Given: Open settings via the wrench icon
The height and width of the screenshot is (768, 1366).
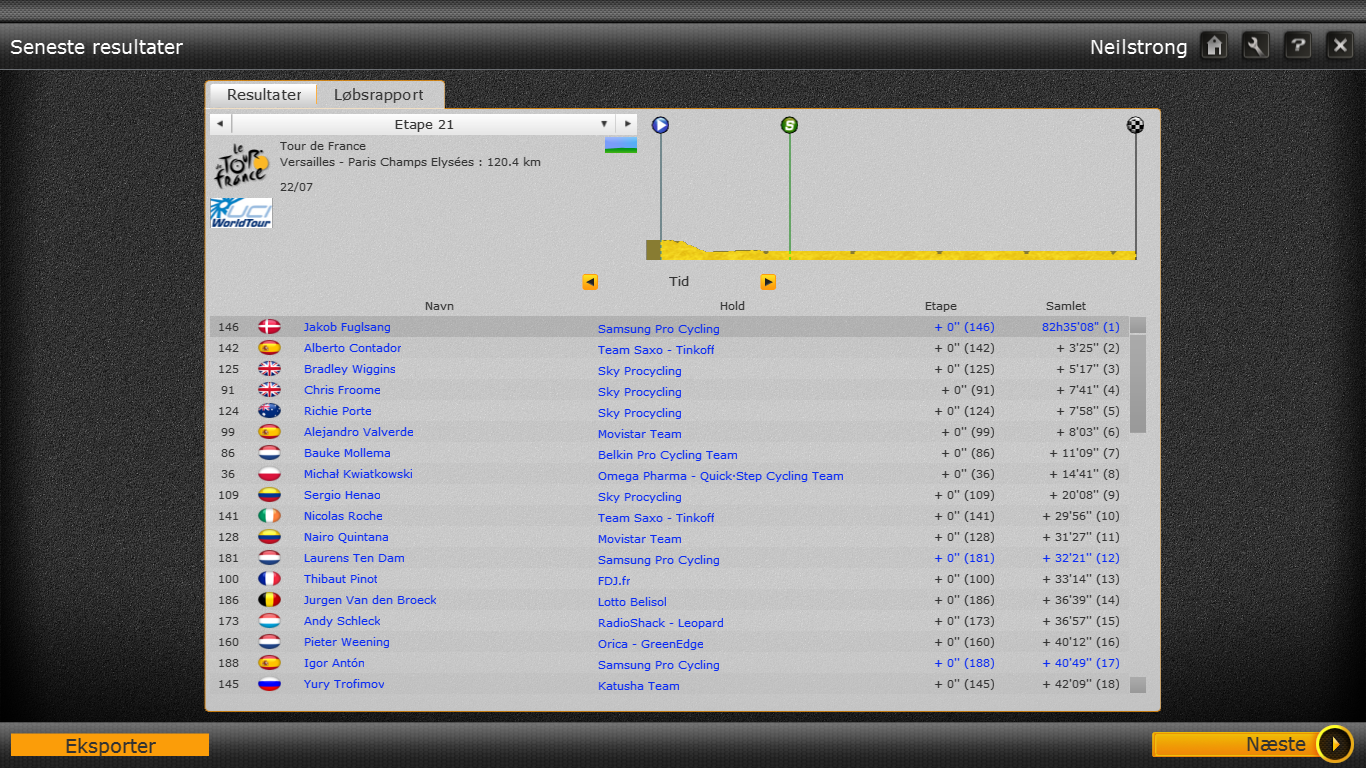Looking at the screenshot, I should 1256,46.
